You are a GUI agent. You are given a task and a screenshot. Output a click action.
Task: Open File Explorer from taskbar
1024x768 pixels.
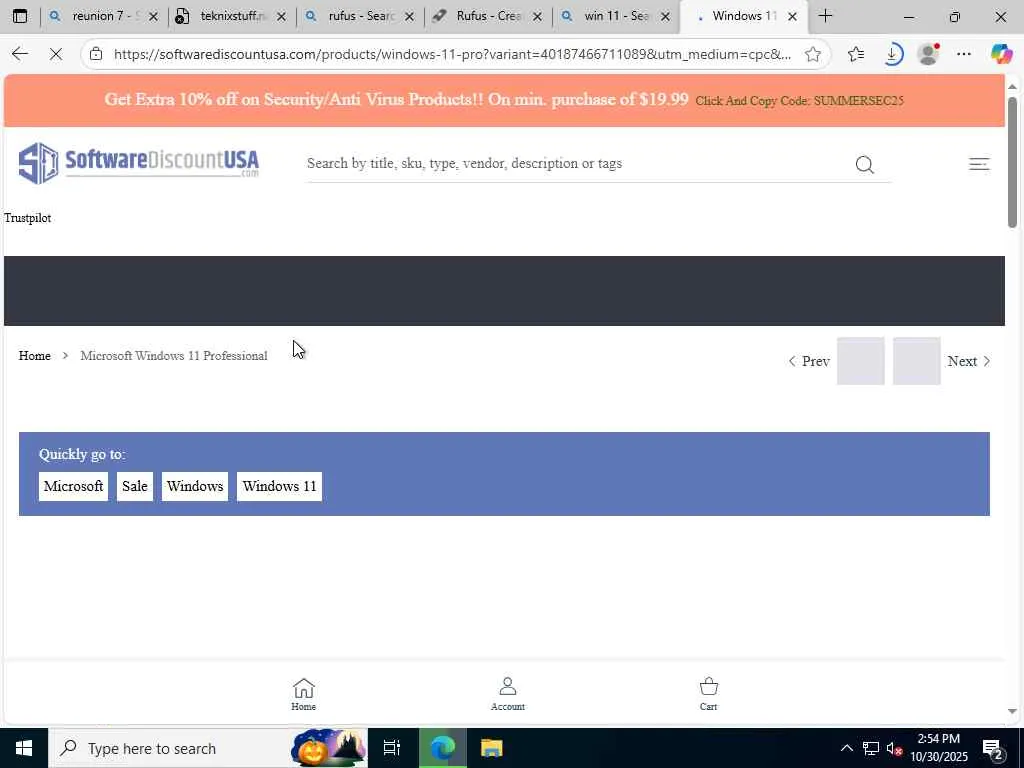coord(491,748)
